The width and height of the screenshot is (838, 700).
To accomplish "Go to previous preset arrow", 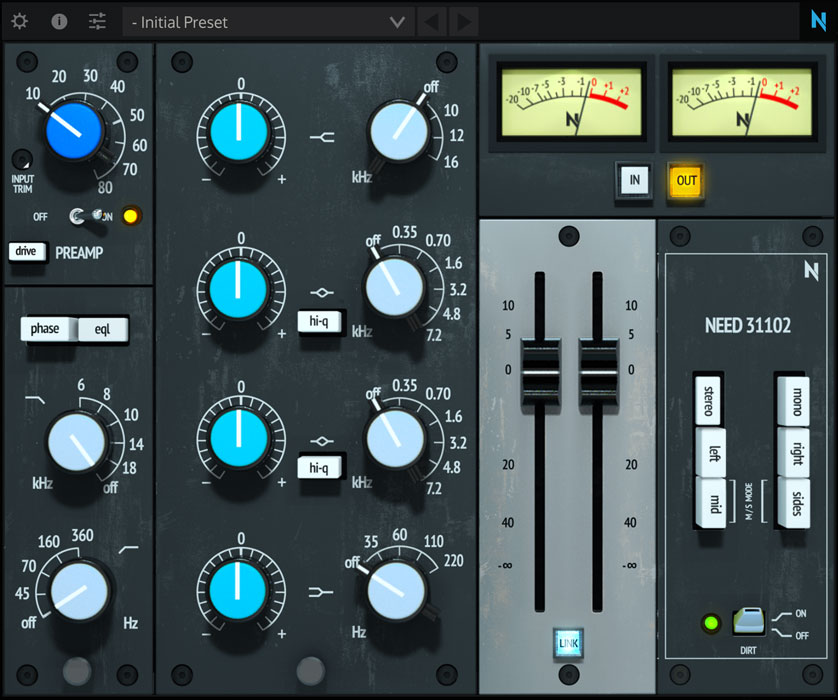I will (431, 22).
